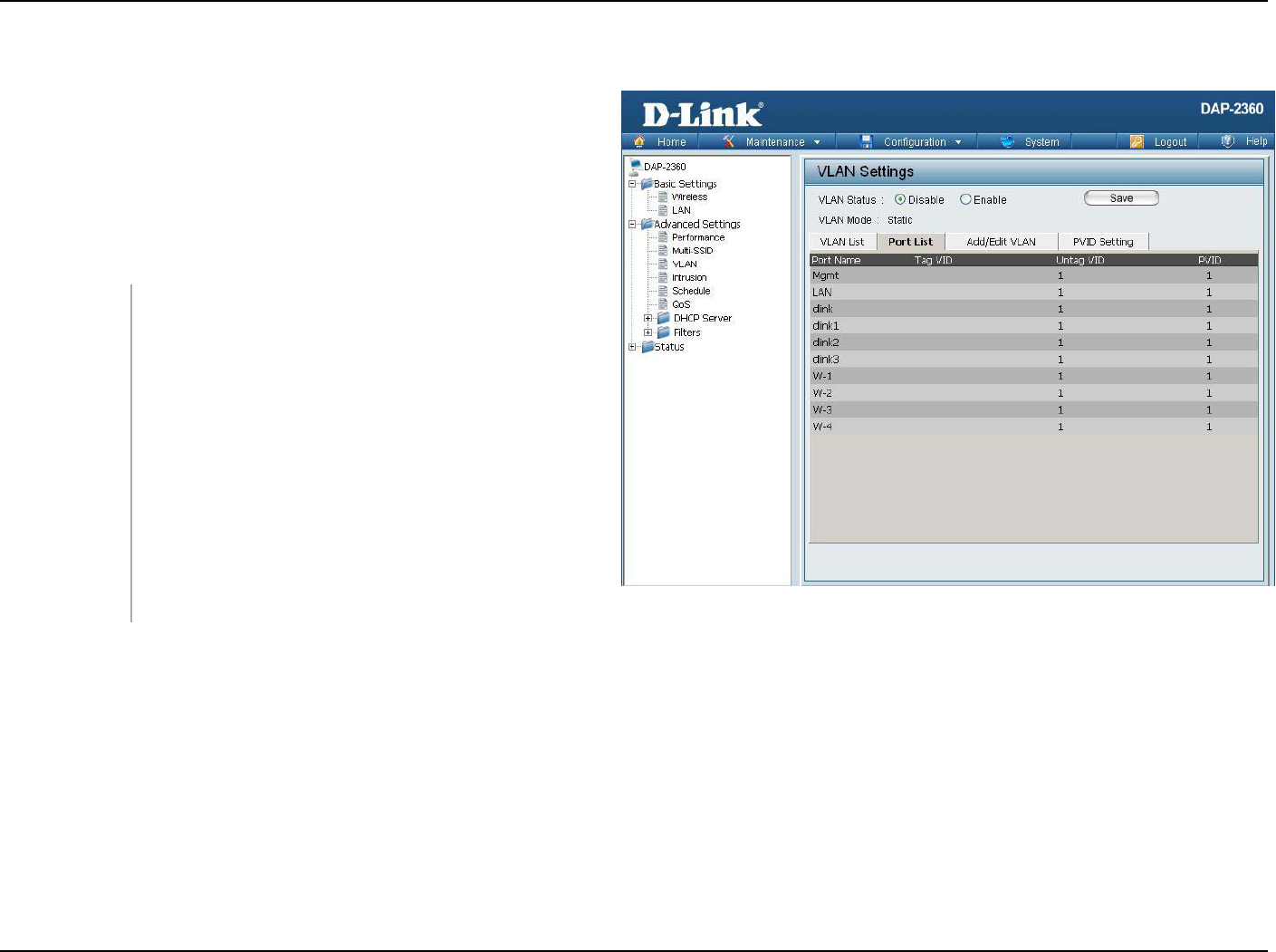Image resolution: width=1276 pixels, height=952 pixels.
Task: Select the Schedule page icon
Action: (x=663, y=291)
